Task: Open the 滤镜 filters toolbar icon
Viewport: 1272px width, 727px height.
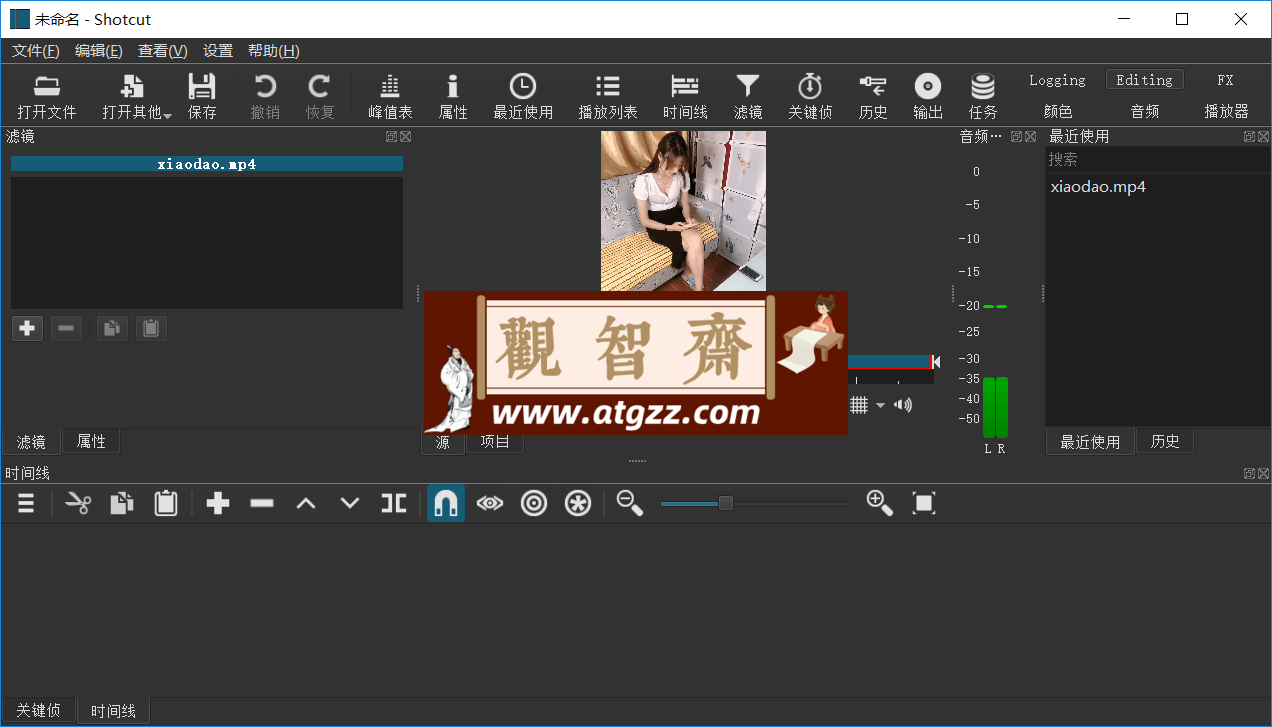Action: coord(748,97)
